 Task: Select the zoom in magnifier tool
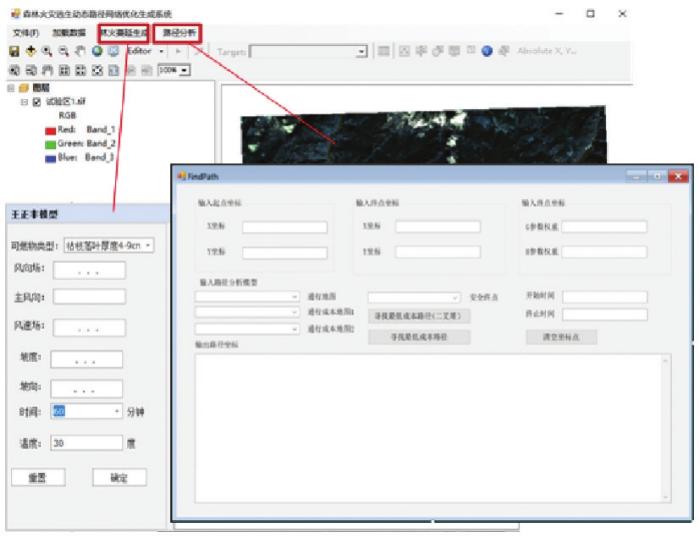tap(46, 51)
